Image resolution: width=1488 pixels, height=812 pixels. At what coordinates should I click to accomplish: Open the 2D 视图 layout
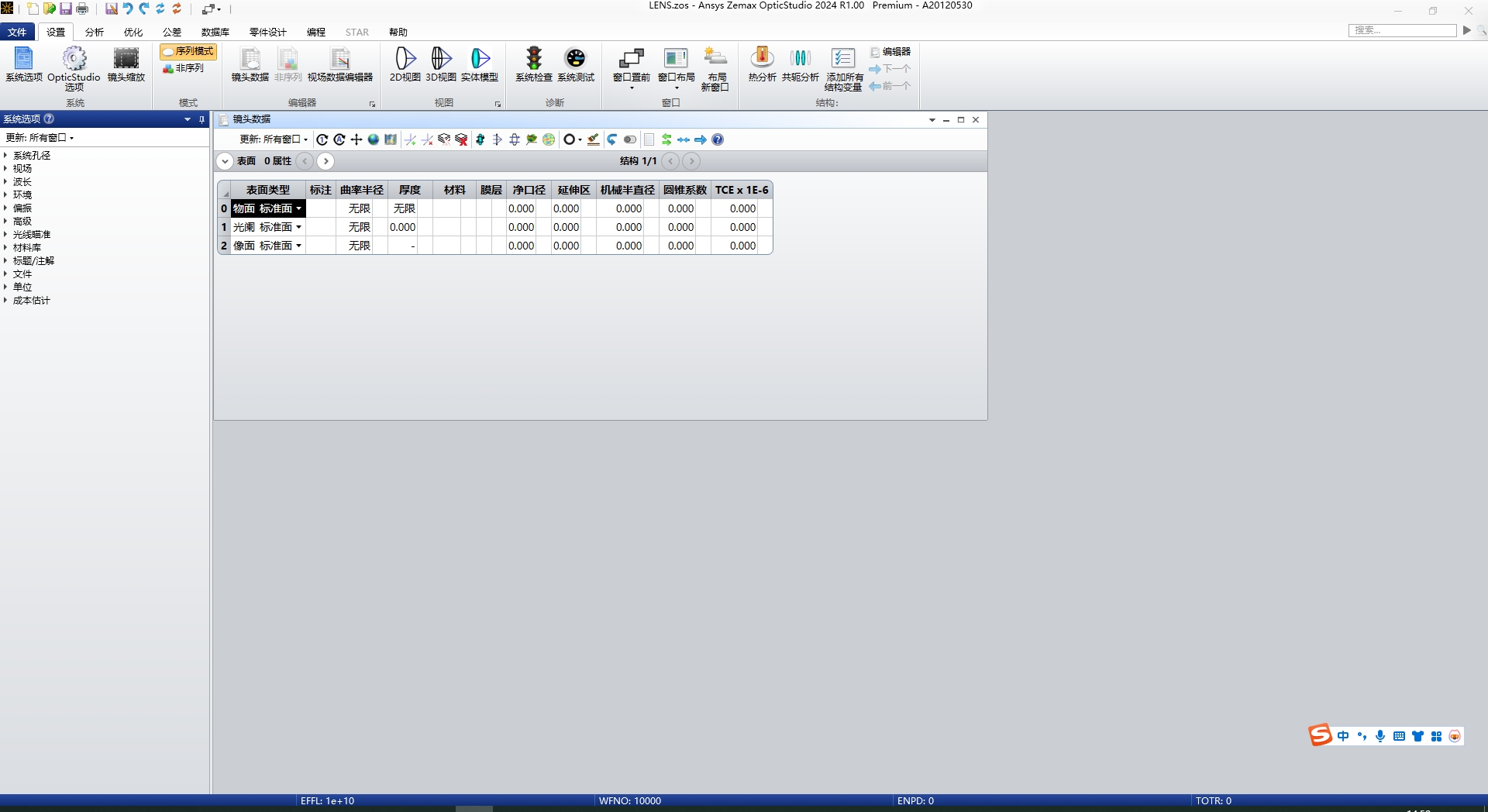click(x=404, y=66)
